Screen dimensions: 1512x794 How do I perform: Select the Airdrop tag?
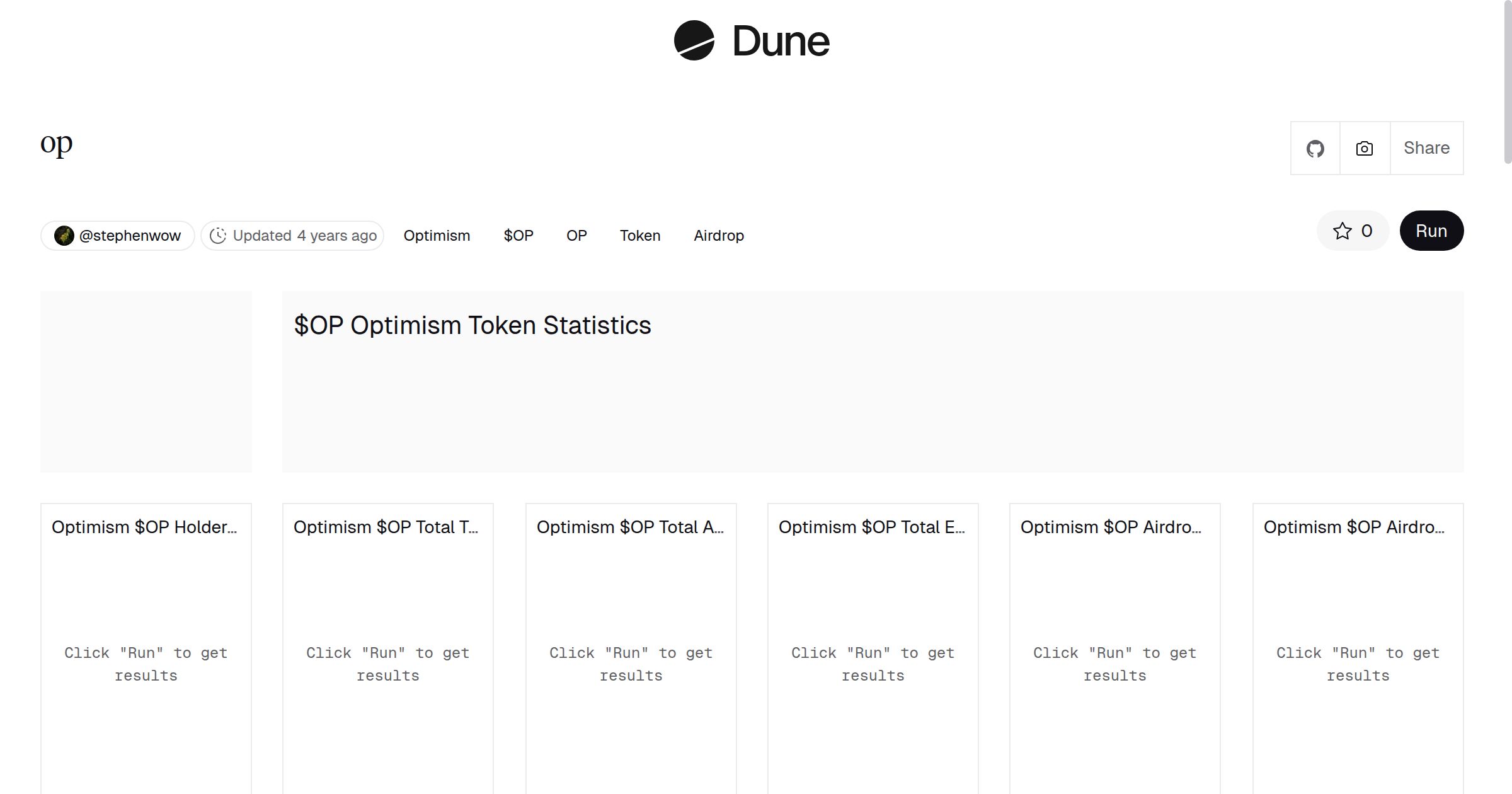coord(718,236)
